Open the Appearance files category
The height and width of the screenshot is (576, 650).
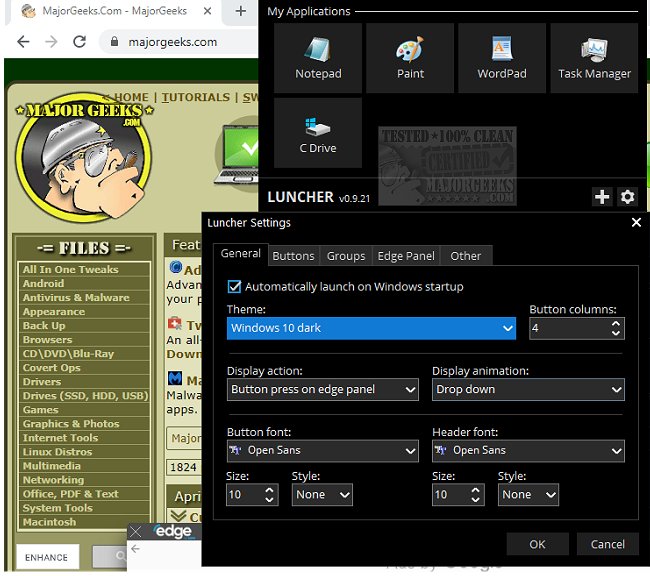(84, 312)
